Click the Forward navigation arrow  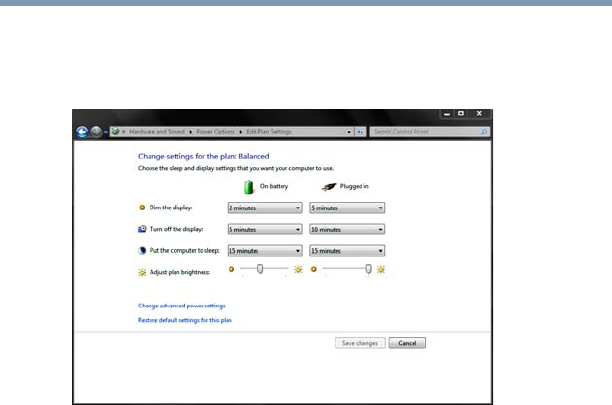click(x=96, y=132)
